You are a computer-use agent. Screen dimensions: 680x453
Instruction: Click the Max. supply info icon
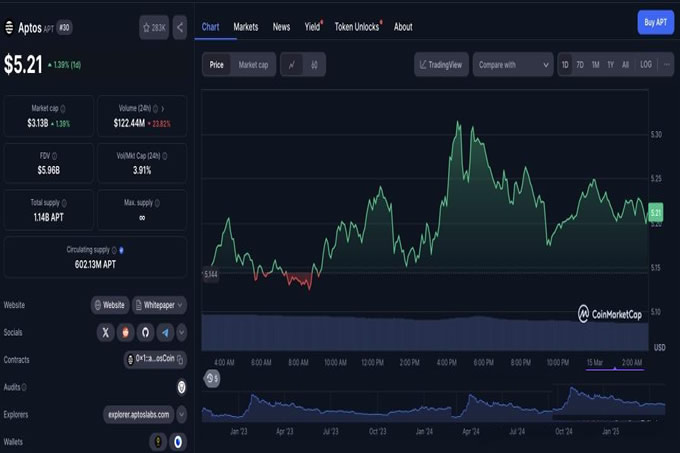(157, 203)
